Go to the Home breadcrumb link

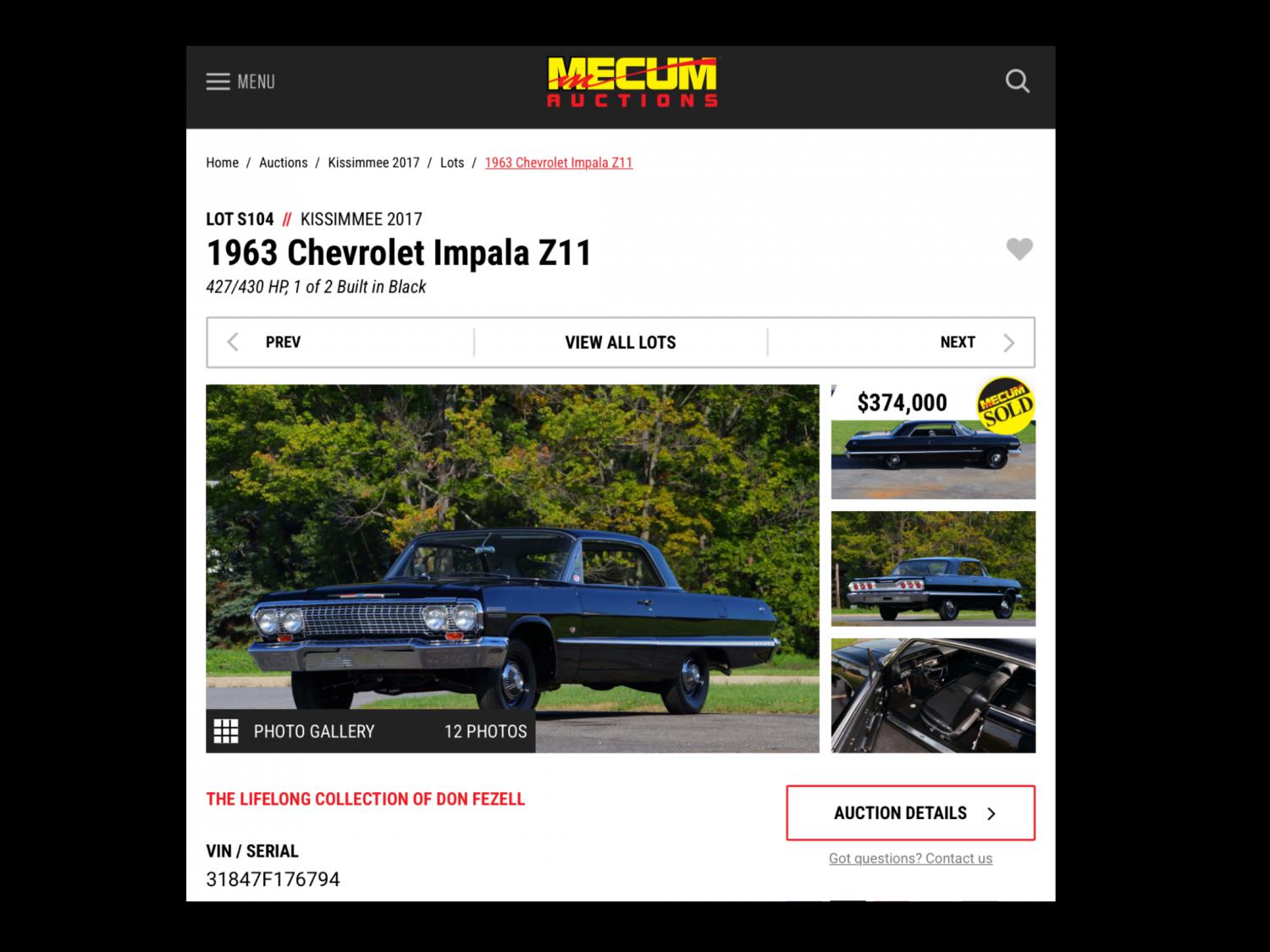[222, 162]
